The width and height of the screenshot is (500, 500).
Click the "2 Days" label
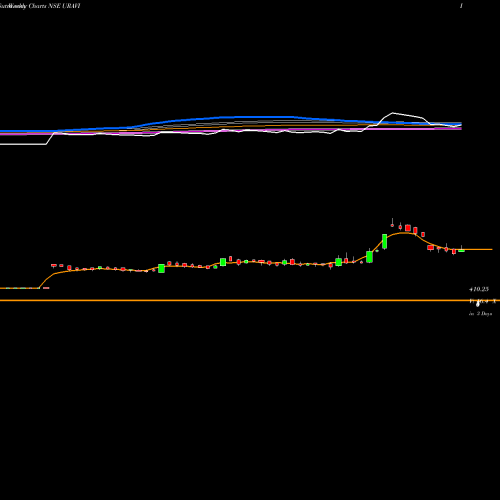(484, 314)
